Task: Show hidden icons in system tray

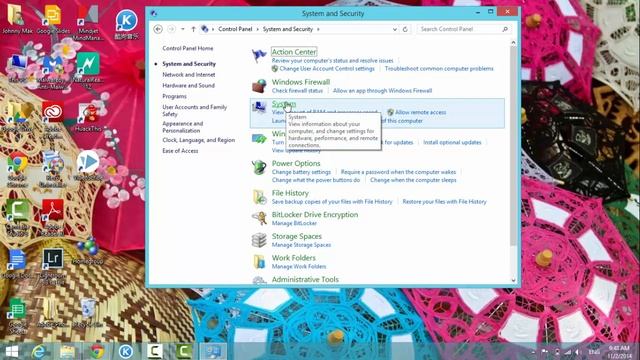Action: coord(533,352)
